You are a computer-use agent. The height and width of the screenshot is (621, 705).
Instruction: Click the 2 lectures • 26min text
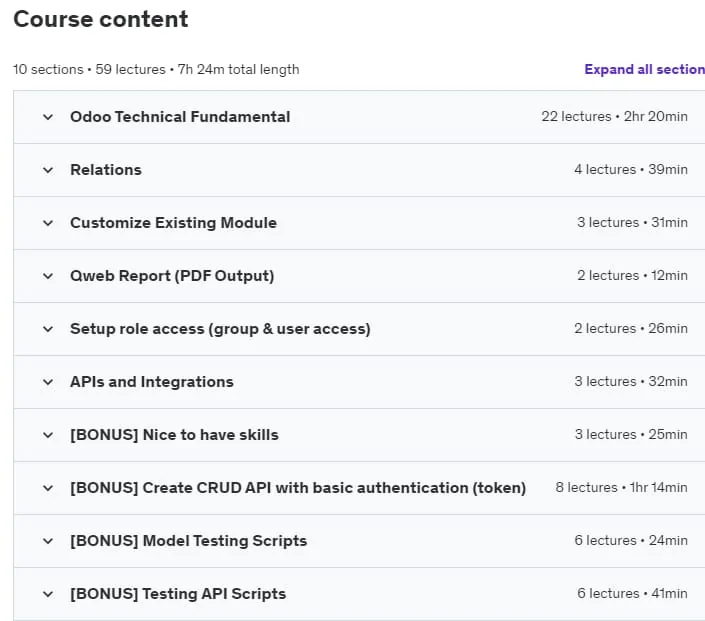coord(631,329)
